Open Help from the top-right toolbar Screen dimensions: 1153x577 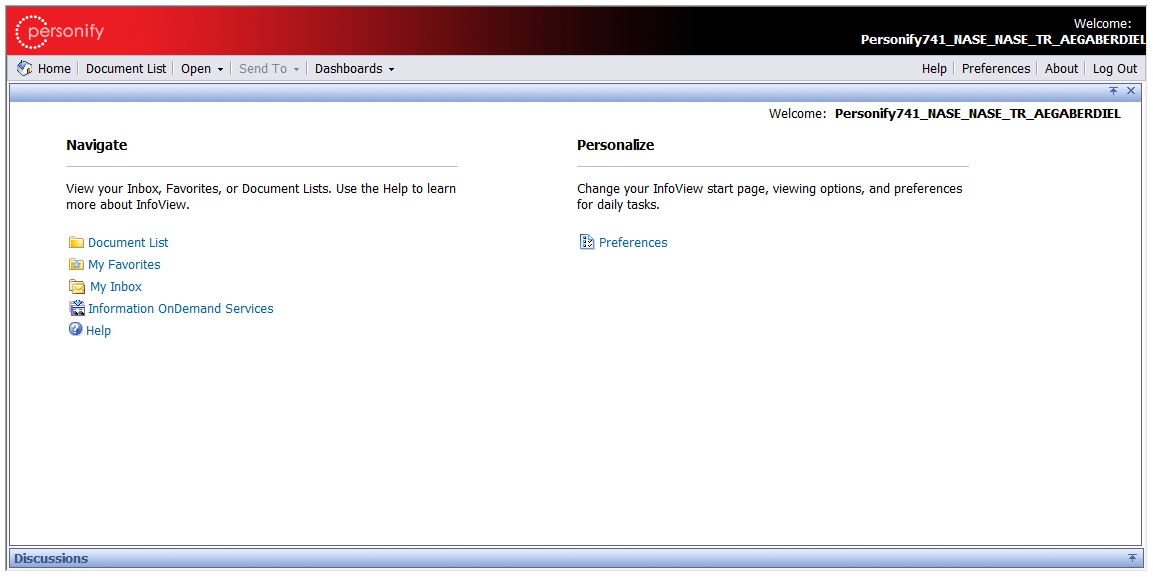pos(934,69)
